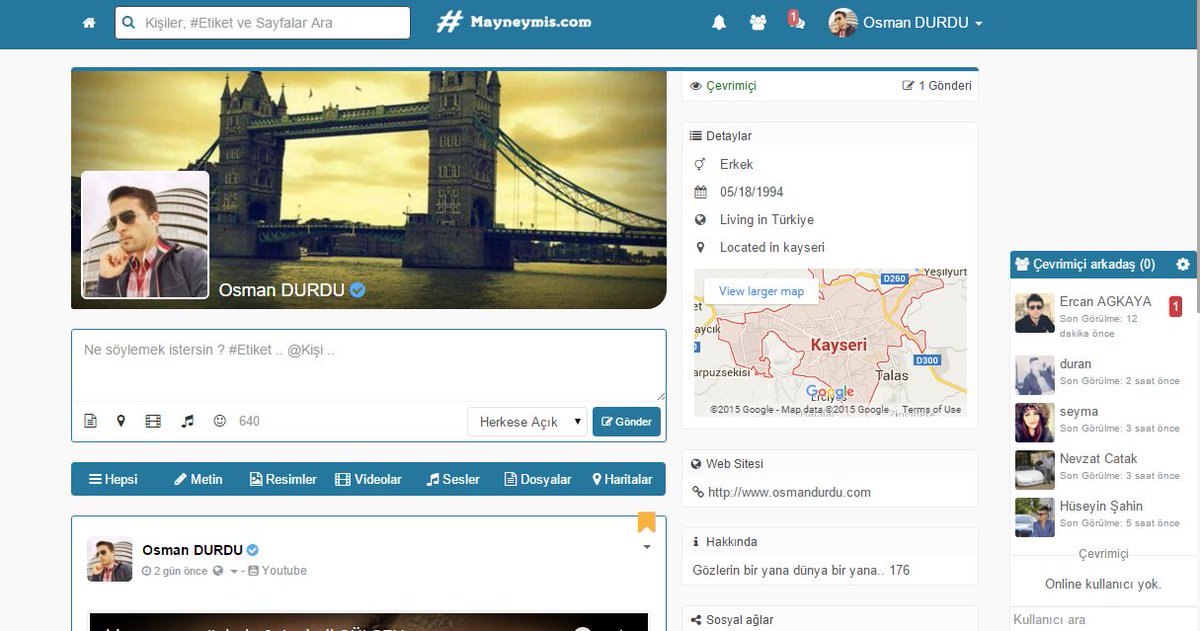Select the Dosyalar filter tab
1200x631 pixels.
click(x=538, y=479)
